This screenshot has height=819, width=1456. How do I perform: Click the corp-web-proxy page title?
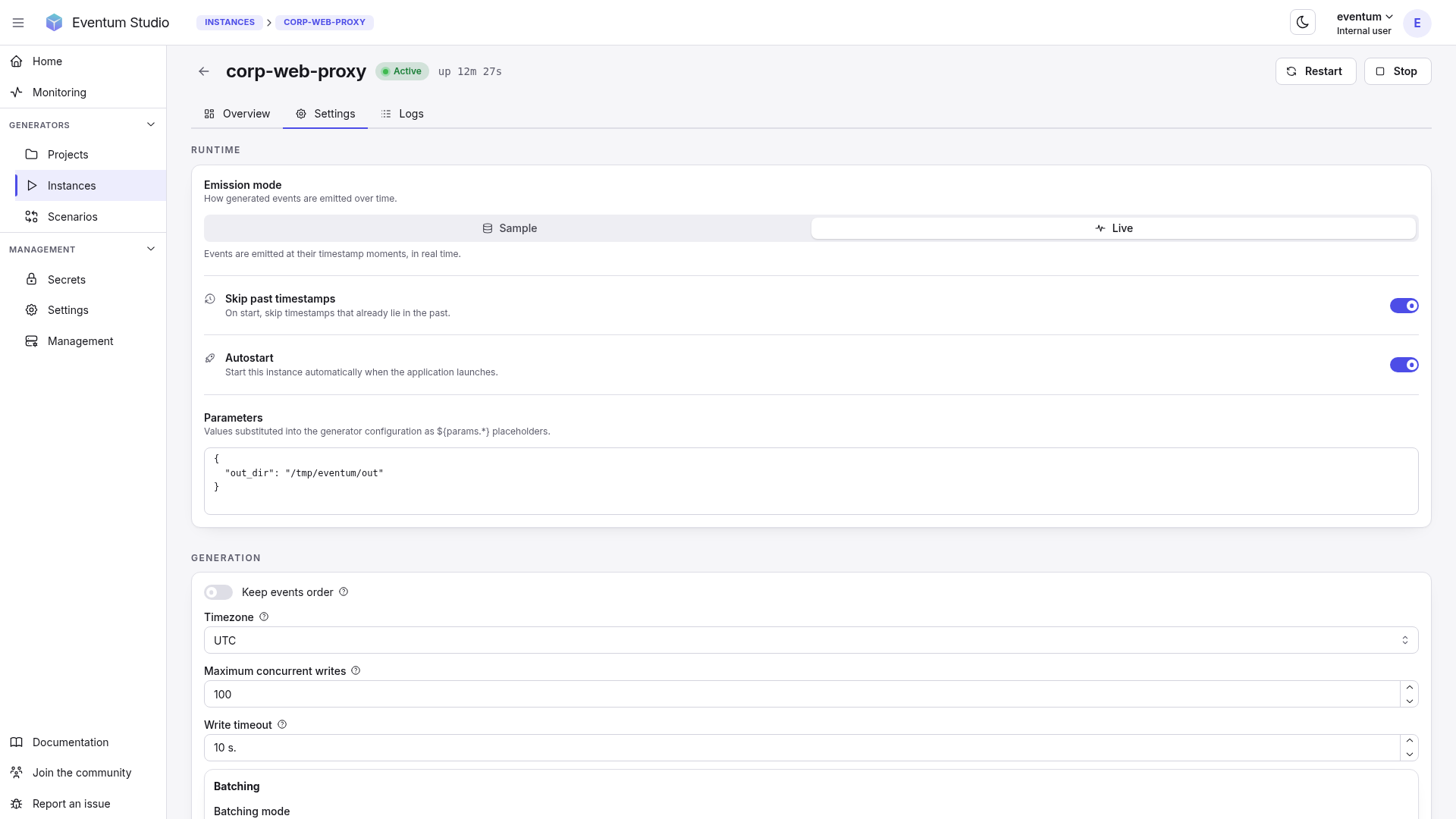296,71
